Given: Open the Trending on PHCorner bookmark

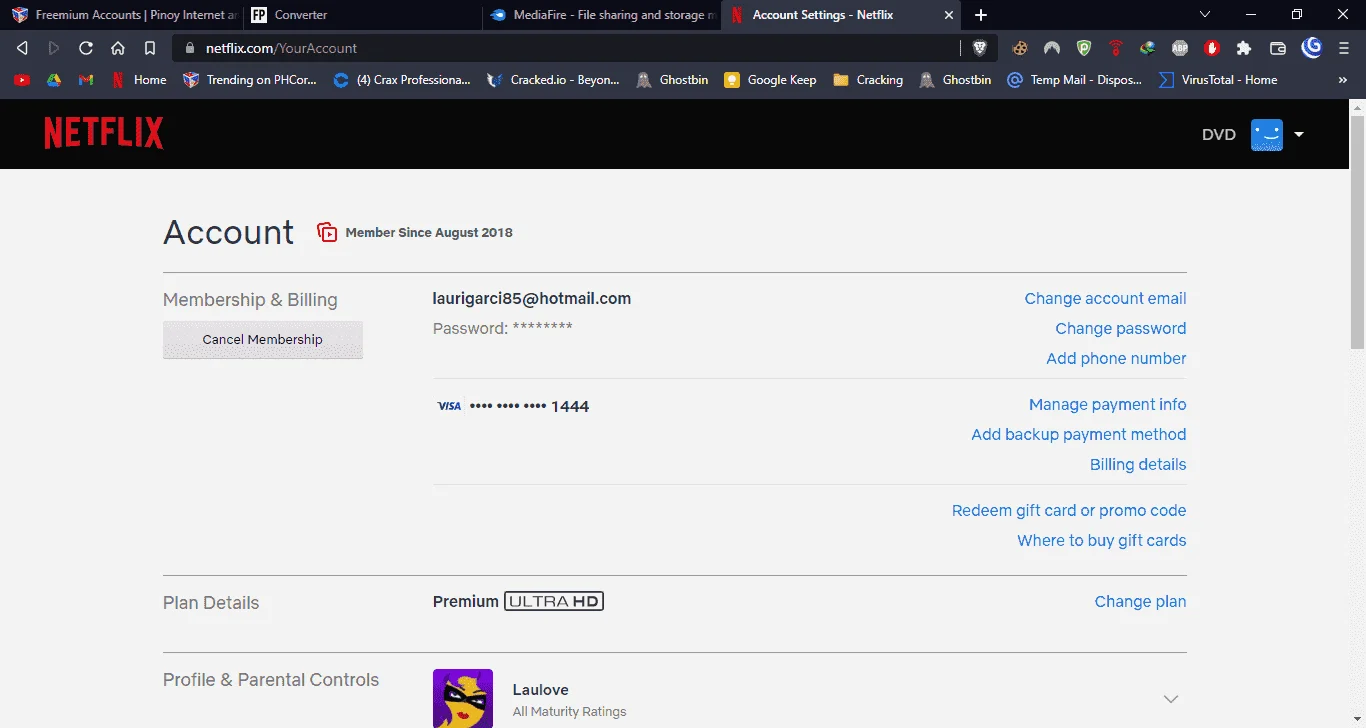Looking at the screenshot, I should tap(250, 80).
